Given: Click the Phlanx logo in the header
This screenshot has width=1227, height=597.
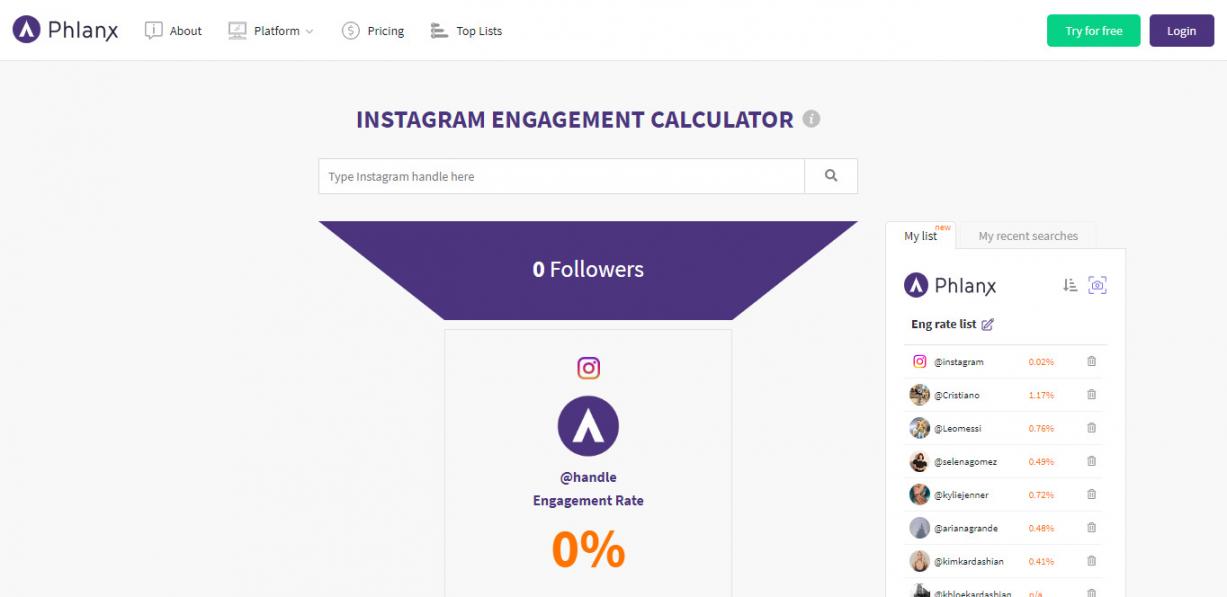Looking at the screenshot, I should tap(66, 31).
